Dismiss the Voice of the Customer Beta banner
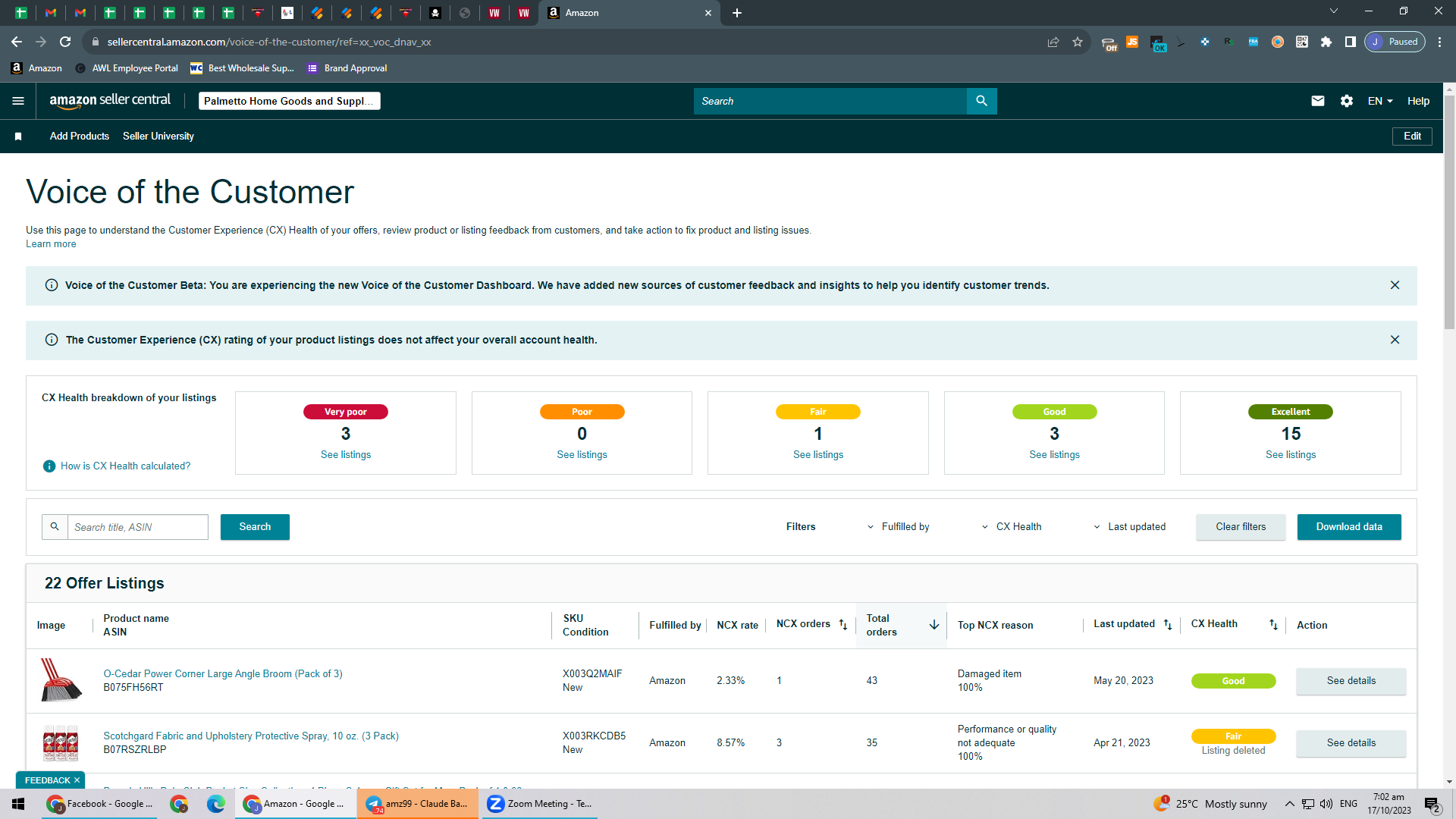The width and height of the screenshot is (1456, 819). click(x=1395, y=285)
